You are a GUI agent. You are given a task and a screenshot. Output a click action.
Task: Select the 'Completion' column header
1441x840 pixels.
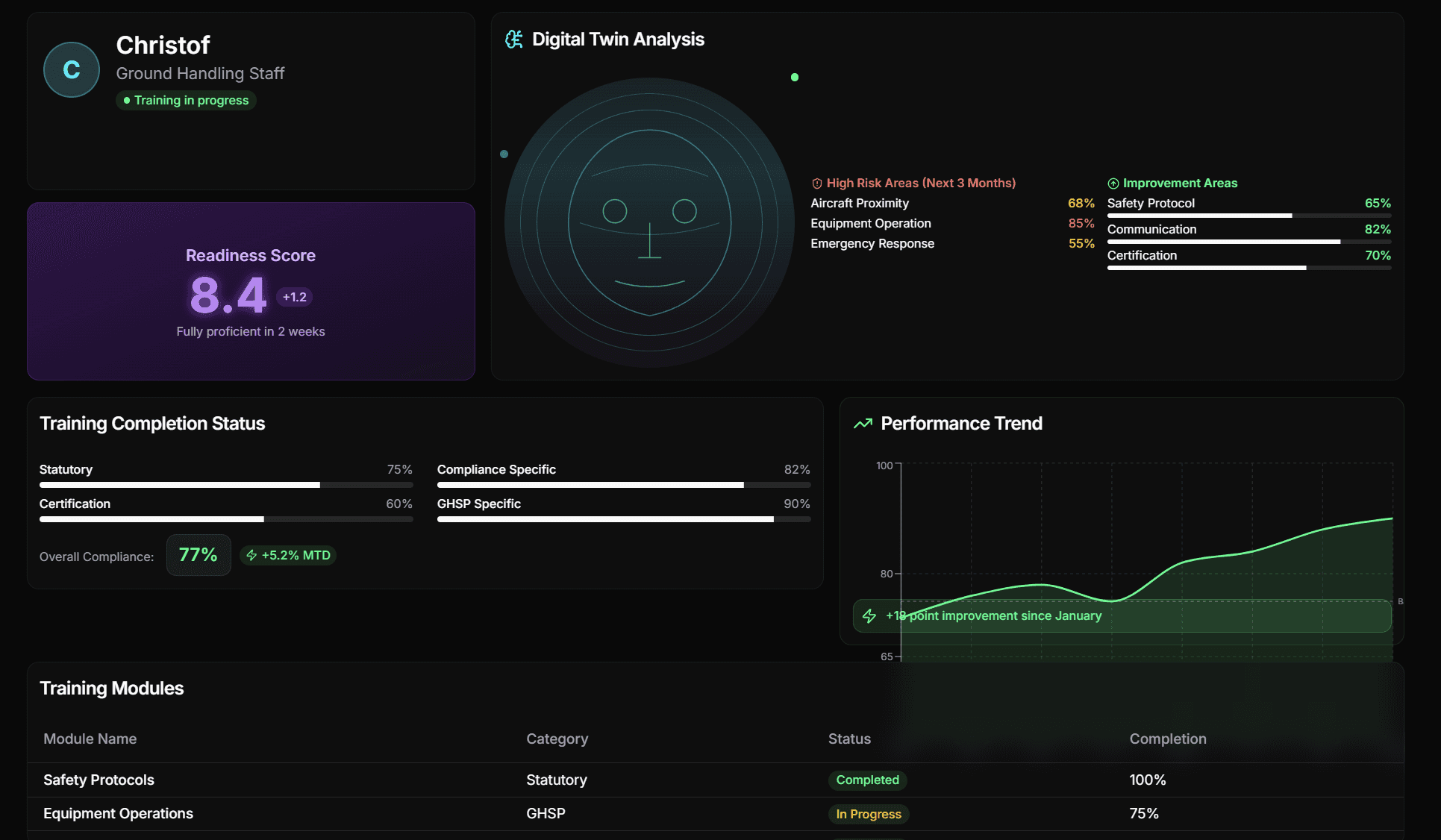[x=1167, y=739]
